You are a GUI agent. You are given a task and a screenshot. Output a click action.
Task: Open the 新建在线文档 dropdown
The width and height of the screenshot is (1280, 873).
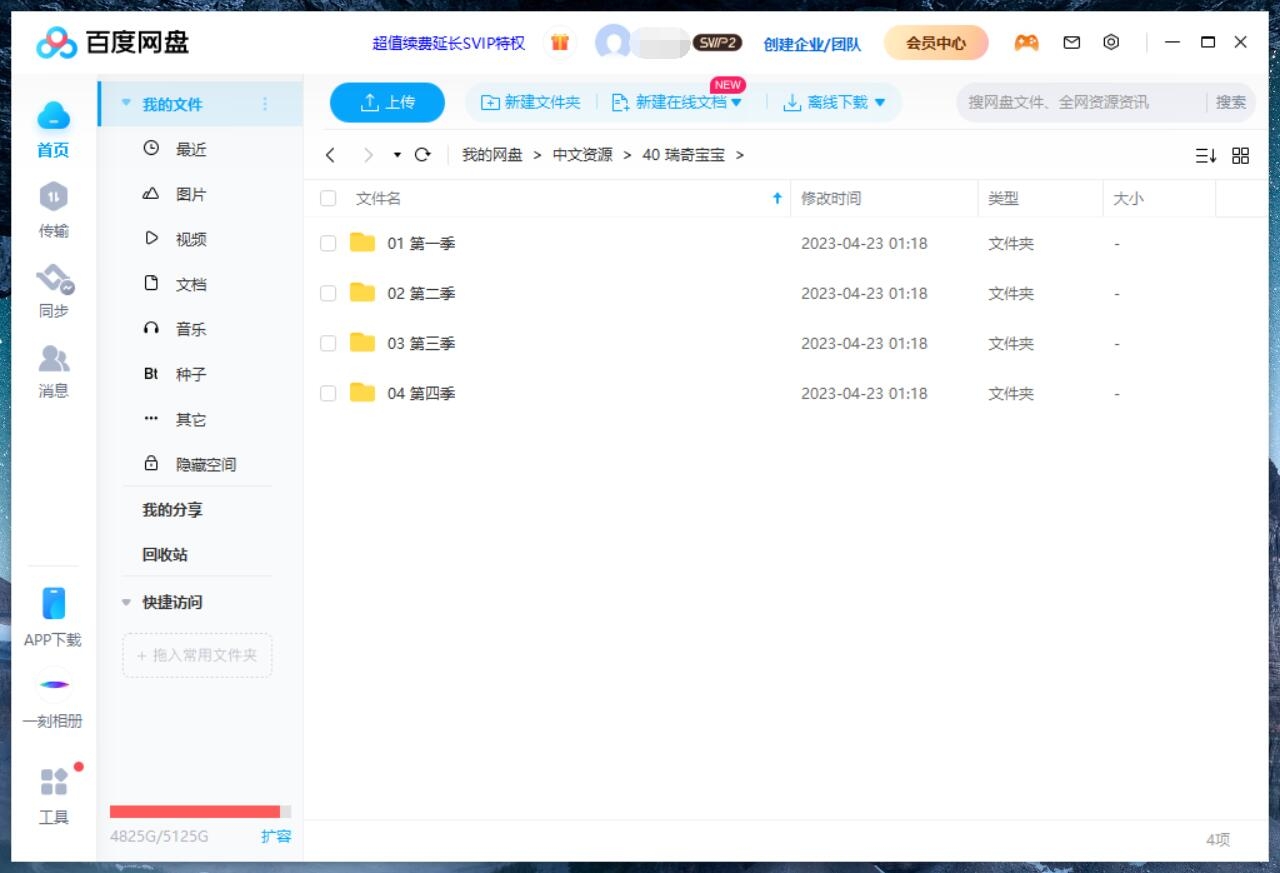(680, 102)
